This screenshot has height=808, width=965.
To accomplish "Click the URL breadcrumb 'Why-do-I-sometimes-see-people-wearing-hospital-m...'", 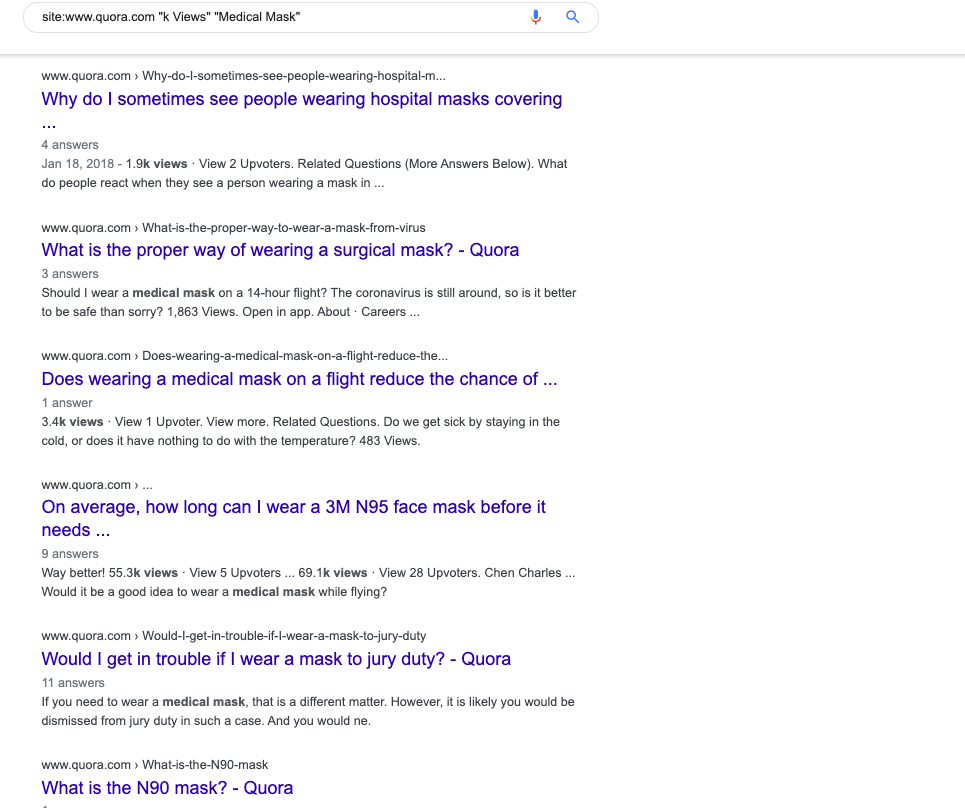I will (294, 76).
